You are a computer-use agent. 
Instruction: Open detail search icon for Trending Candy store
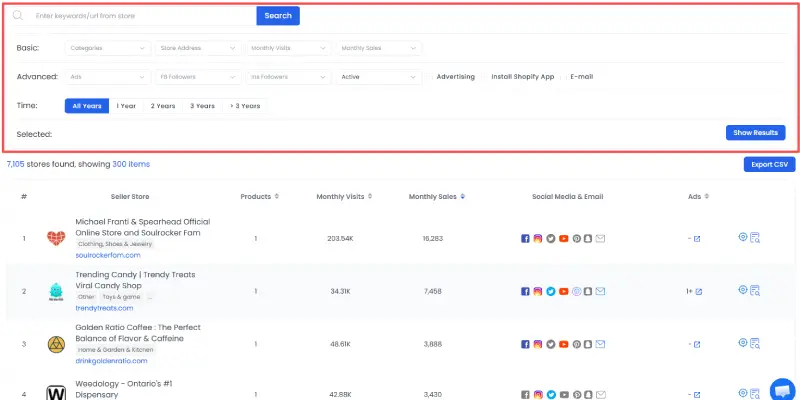click(x=755, y=291)
